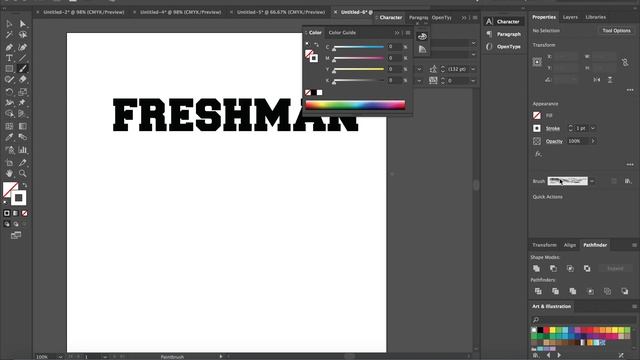Activate the Hand tool
The height and width of the screenshot is (360, 640).
pos(9,173)
